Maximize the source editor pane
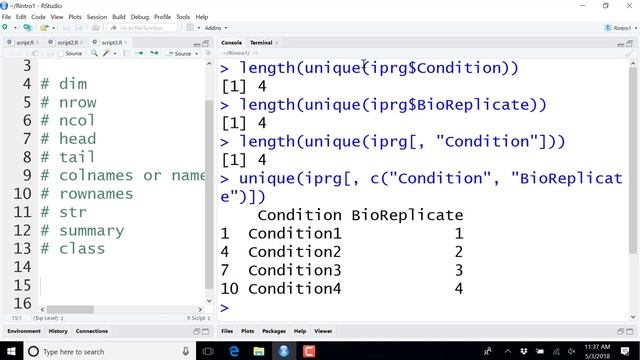The image size is (640, 360). (x=206, y=43)
